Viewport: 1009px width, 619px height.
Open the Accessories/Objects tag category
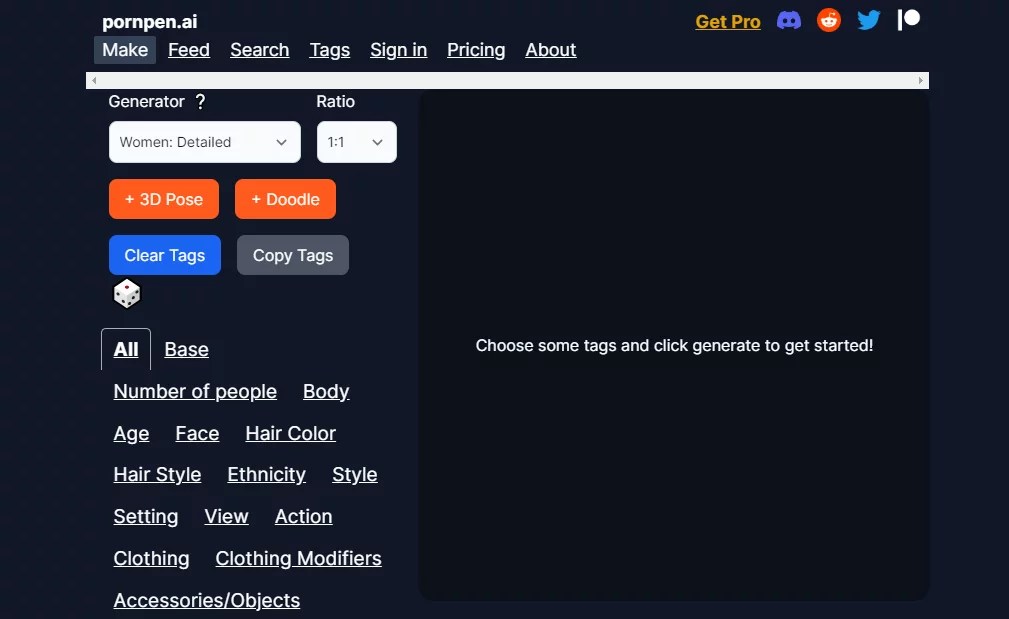click(x=207, y=600)
